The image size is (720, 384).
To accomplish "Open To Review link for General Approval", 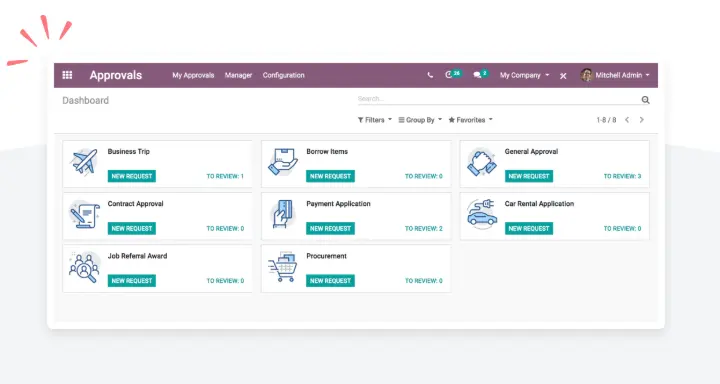I will click(x=622, y=176).
